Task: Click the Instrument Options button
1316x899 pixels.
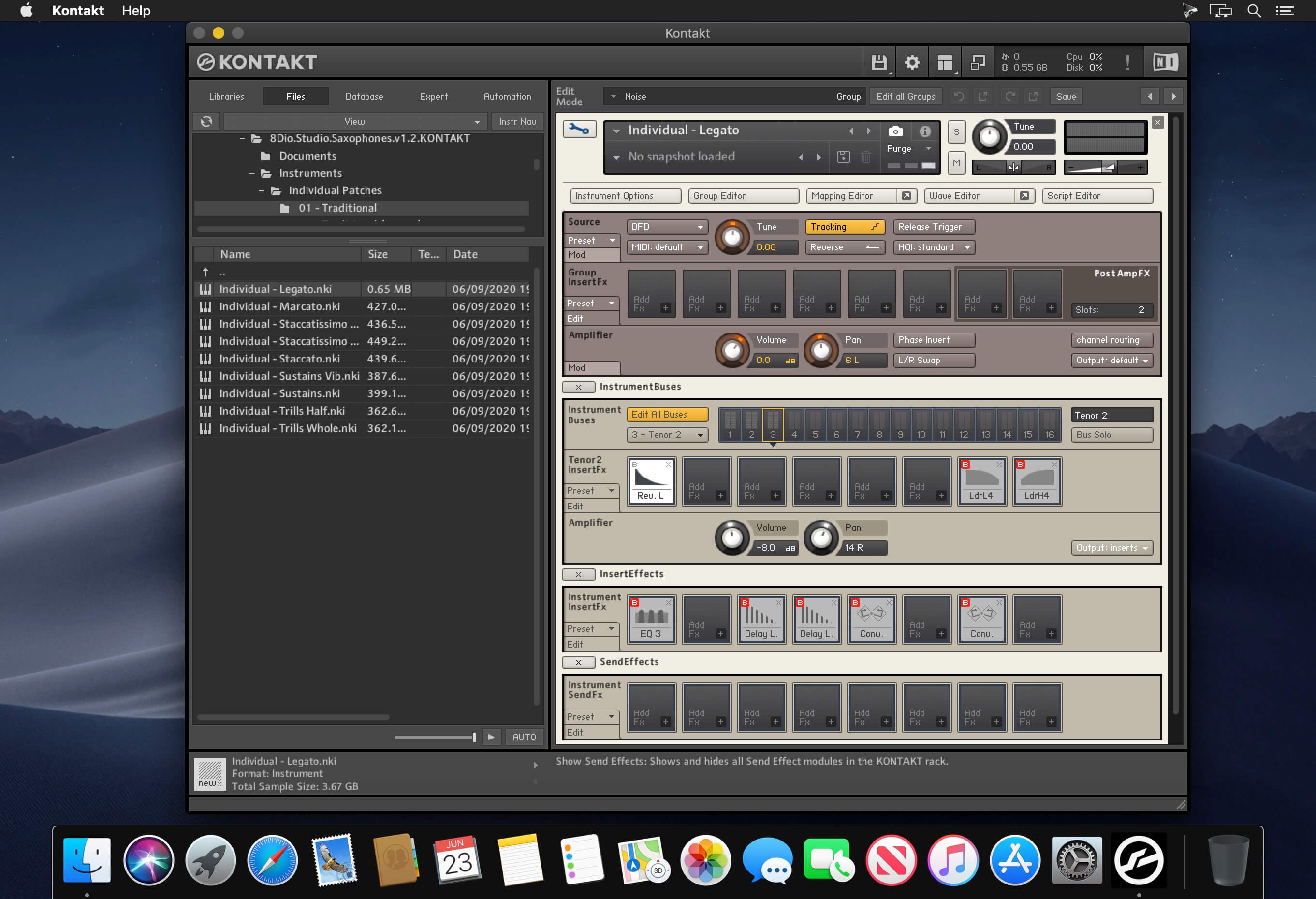Action: click(626, 196)
